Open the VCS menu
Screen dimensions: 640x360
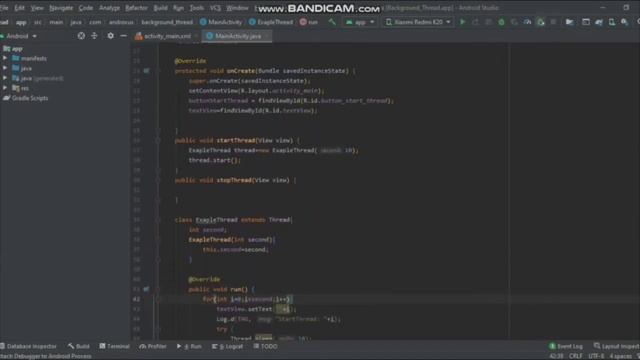(215, 8)
